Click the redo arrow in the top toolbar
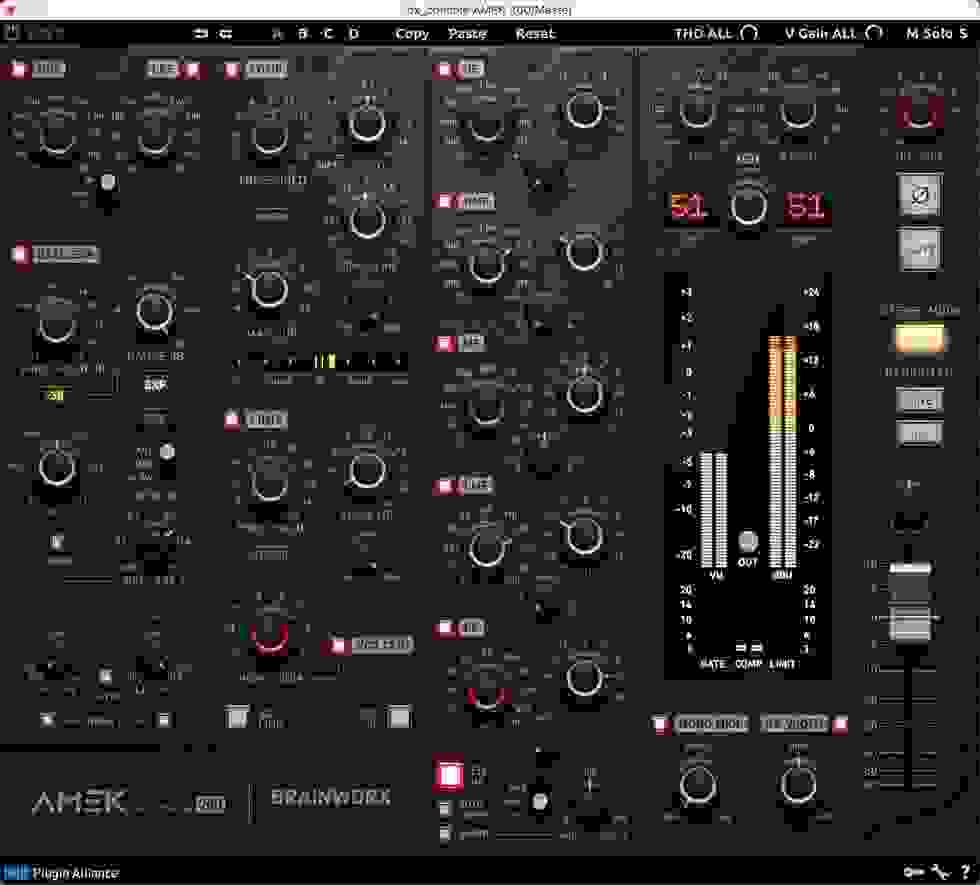This screenshot has width=980, height=885. coord(225,33)
